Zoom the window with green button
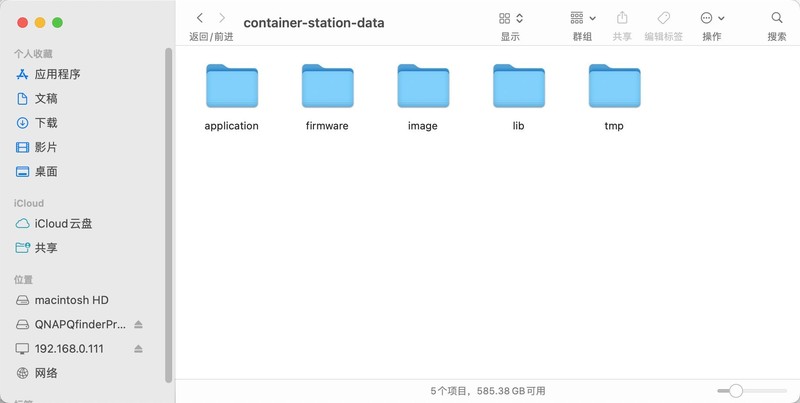Viewport: 800px width, 403px height. pos(57,22)
